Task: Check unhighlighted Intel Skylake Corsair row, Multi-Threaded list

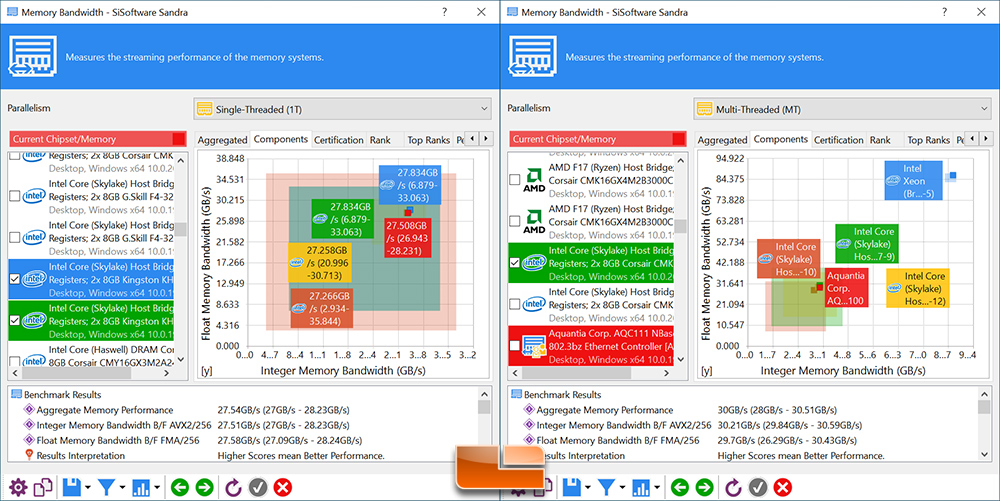Action: point(515,305)
